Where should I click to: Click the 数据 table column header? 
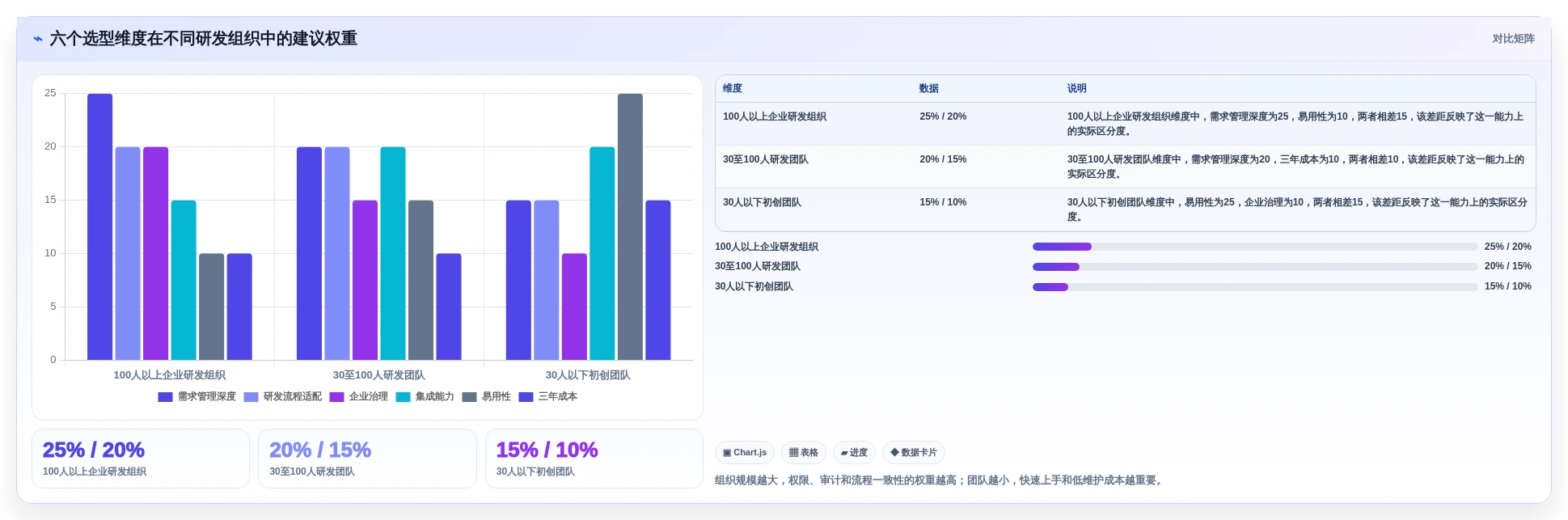pos(929,89)
